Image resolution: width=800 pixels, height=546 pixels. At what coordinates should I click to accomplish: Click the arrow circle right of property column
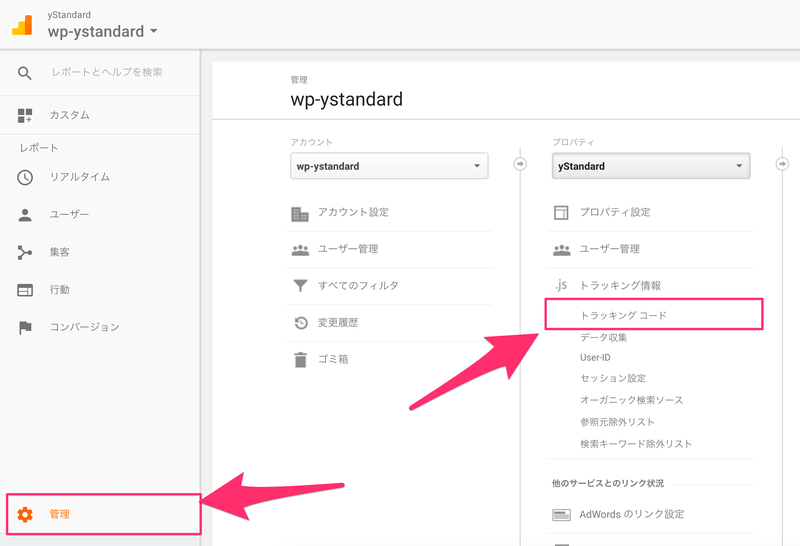pos(782,164)
